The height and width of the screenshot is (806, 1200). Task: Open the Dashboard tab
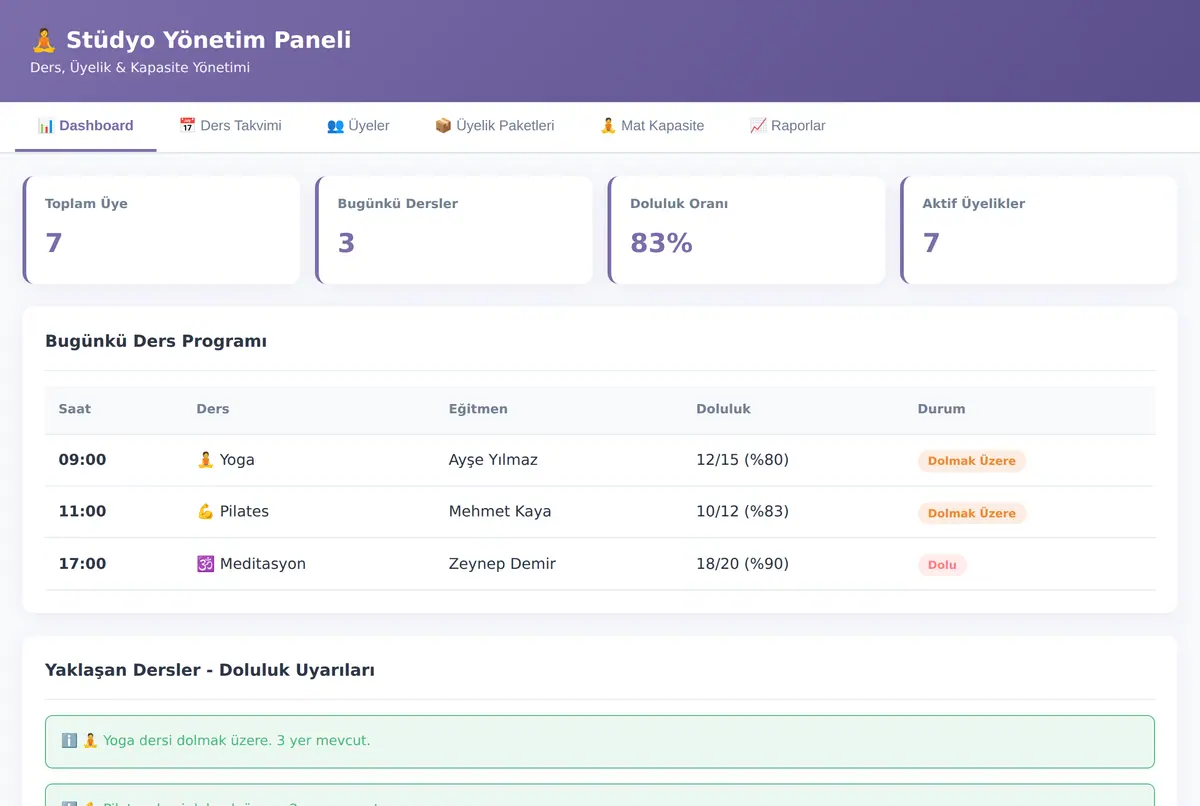pos(85,126)
